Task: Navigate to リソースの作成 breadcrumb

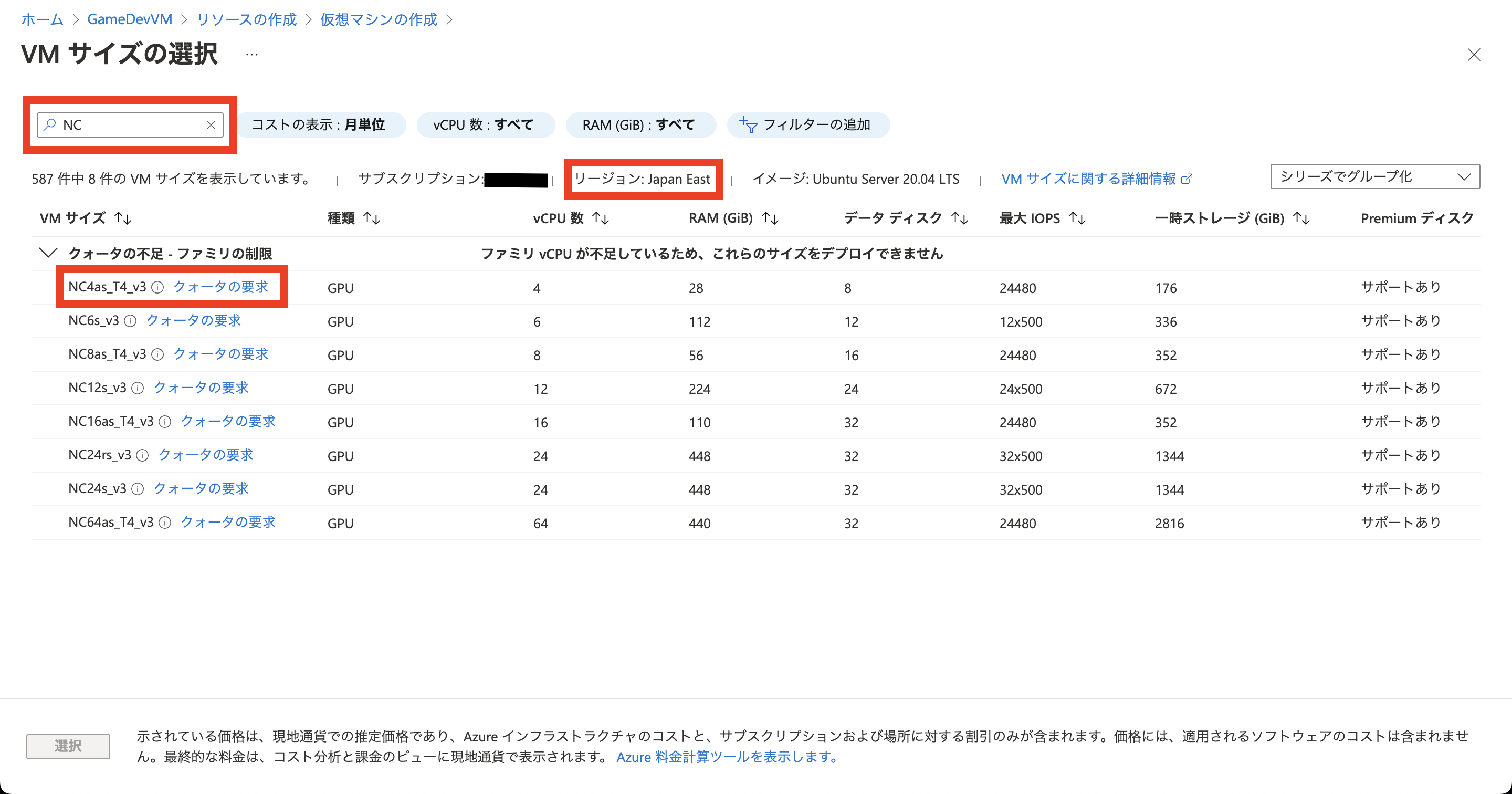Action: click(247, 19)
